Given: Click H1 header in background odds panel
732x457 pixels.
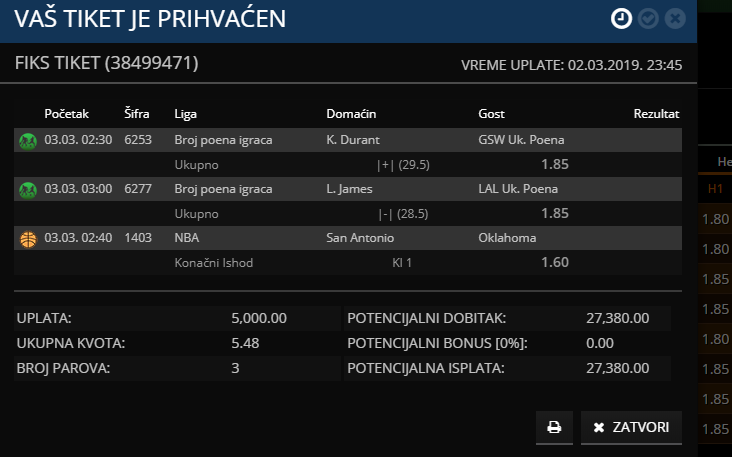Looking at the screenshot, I should tap(715, 189).
